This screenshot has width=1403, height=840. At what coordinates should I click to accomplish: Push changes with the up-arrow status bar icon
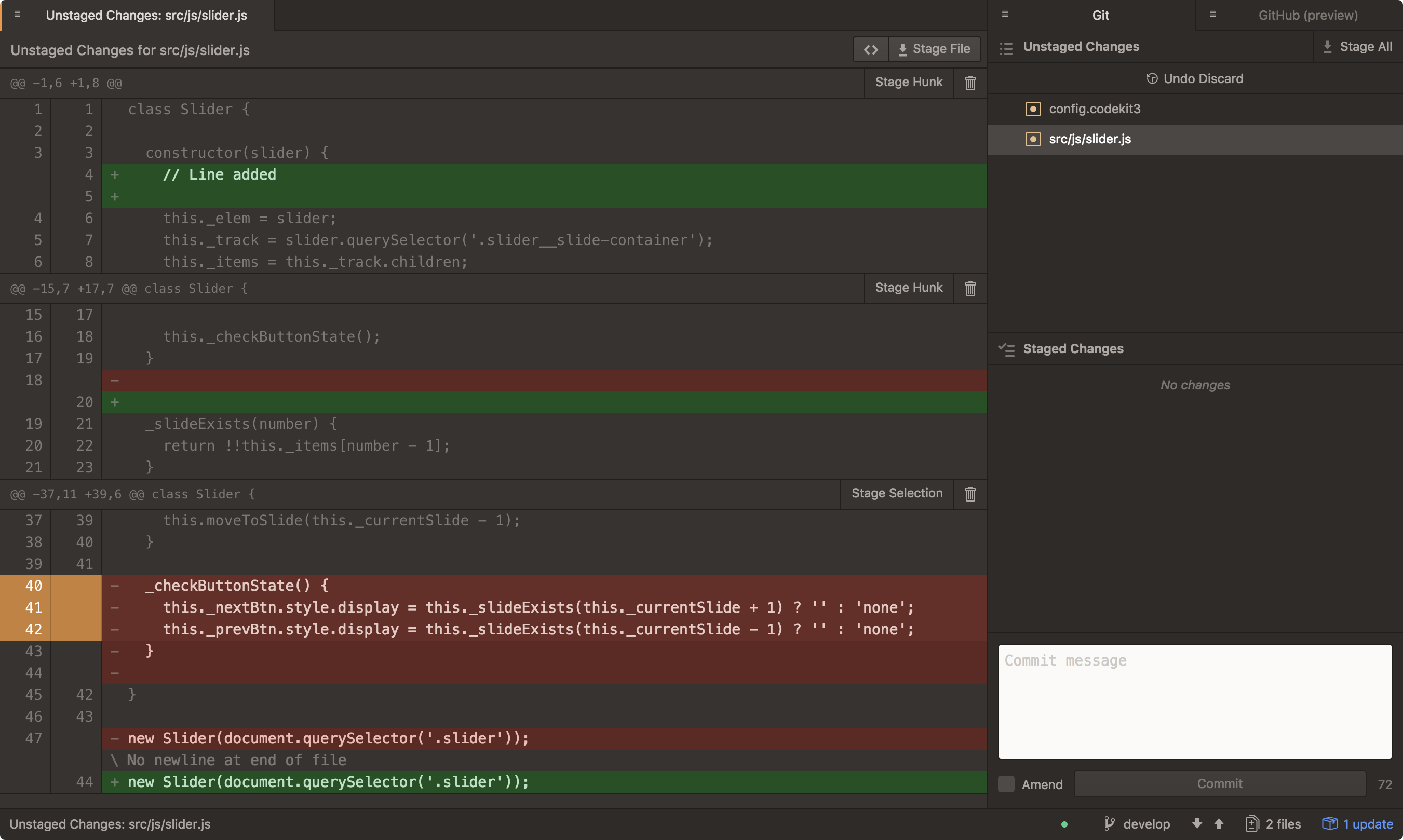point(1218,823)
